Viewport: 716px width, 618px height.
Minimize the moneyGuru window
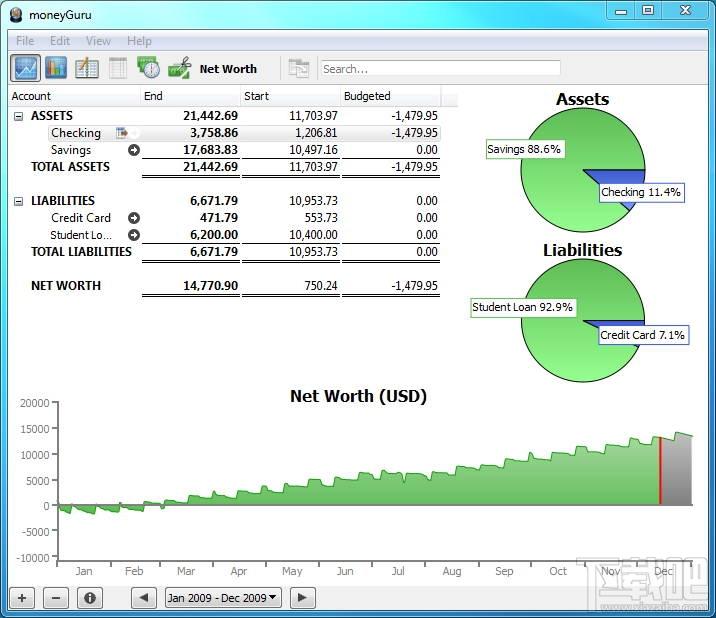click(621, 11)
